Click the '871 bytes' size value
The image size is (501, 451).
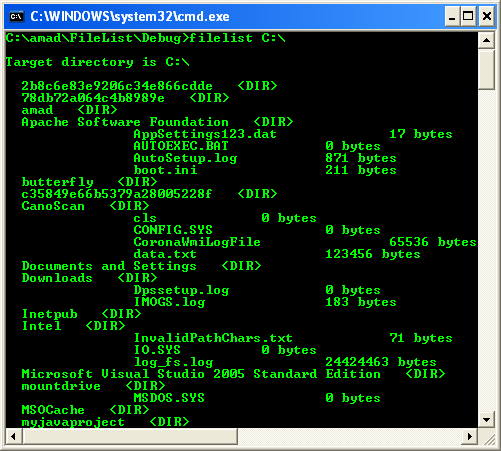click(x=361, y=158)
